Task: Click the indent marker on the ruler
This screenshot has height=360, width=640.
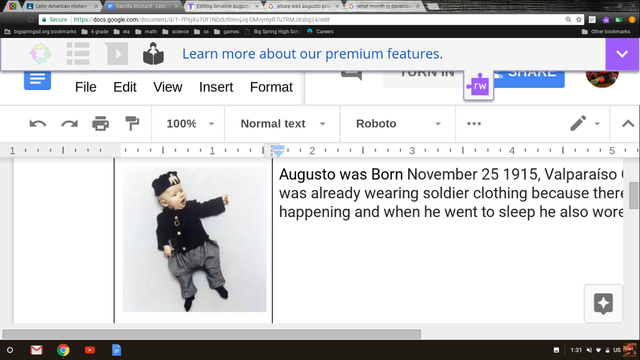Action: (278, 151)
